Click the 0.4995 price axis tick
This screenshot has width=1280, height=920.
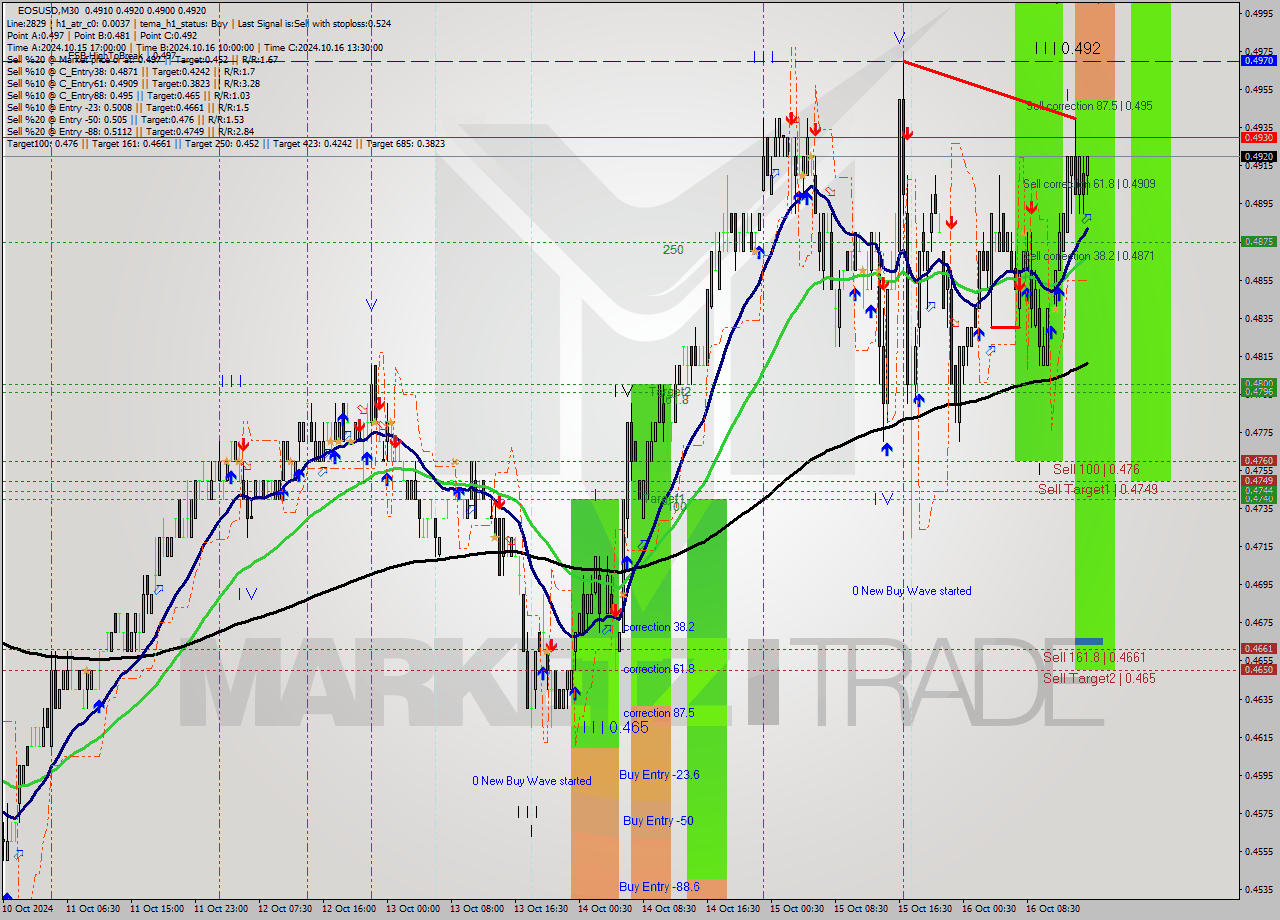coord(1258,13)
